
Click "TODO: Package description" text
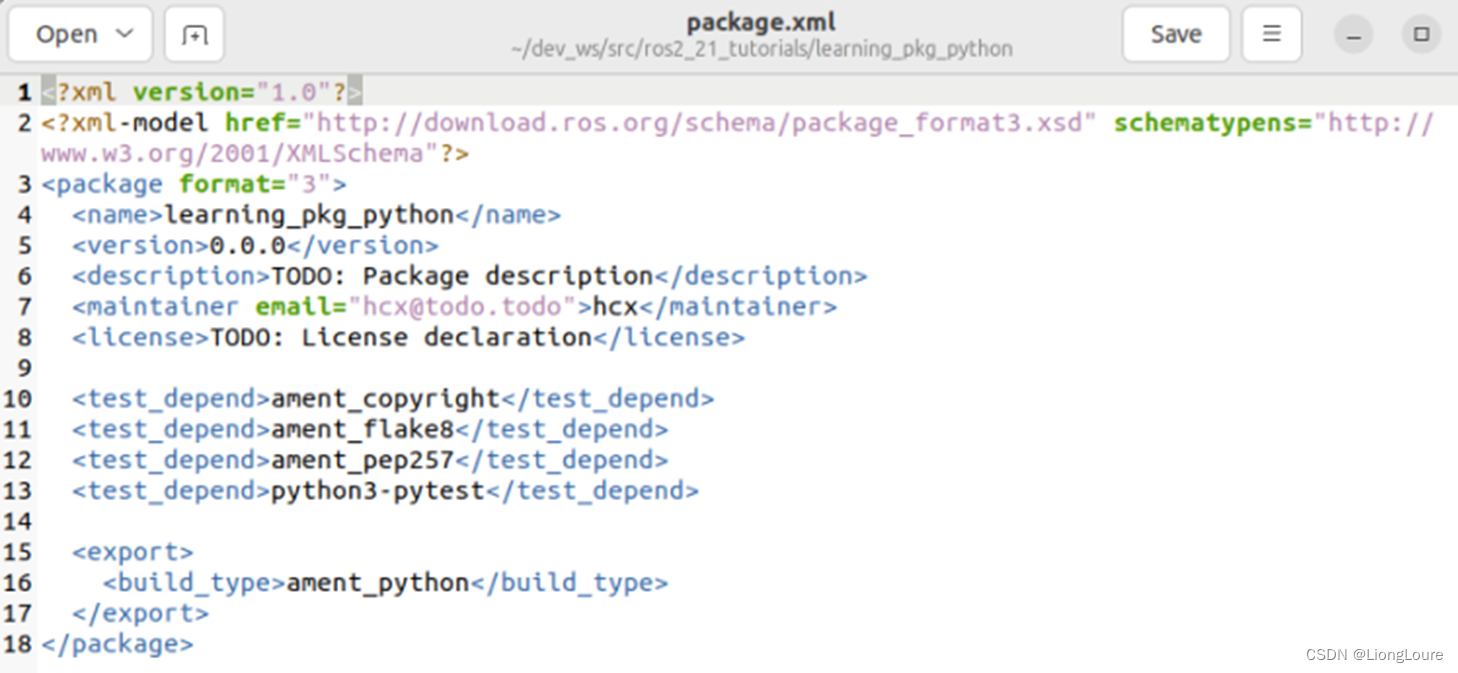click(x=462, y=276)
